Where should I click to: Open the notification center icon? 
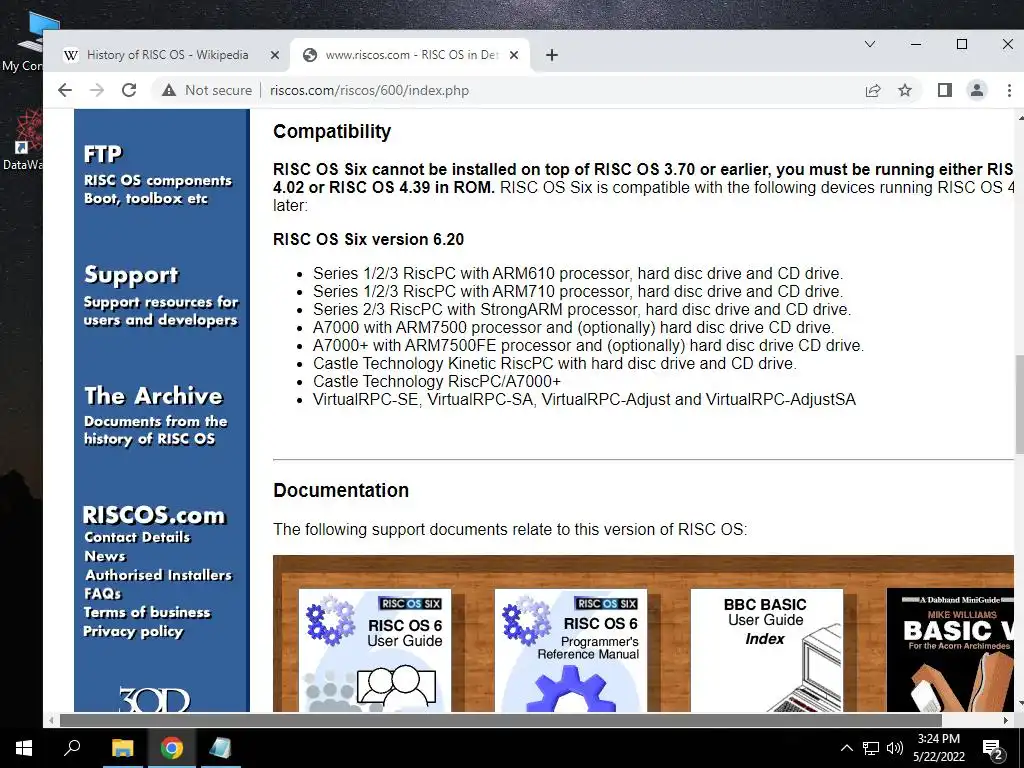pyautogui.click(x=993, y=749)
